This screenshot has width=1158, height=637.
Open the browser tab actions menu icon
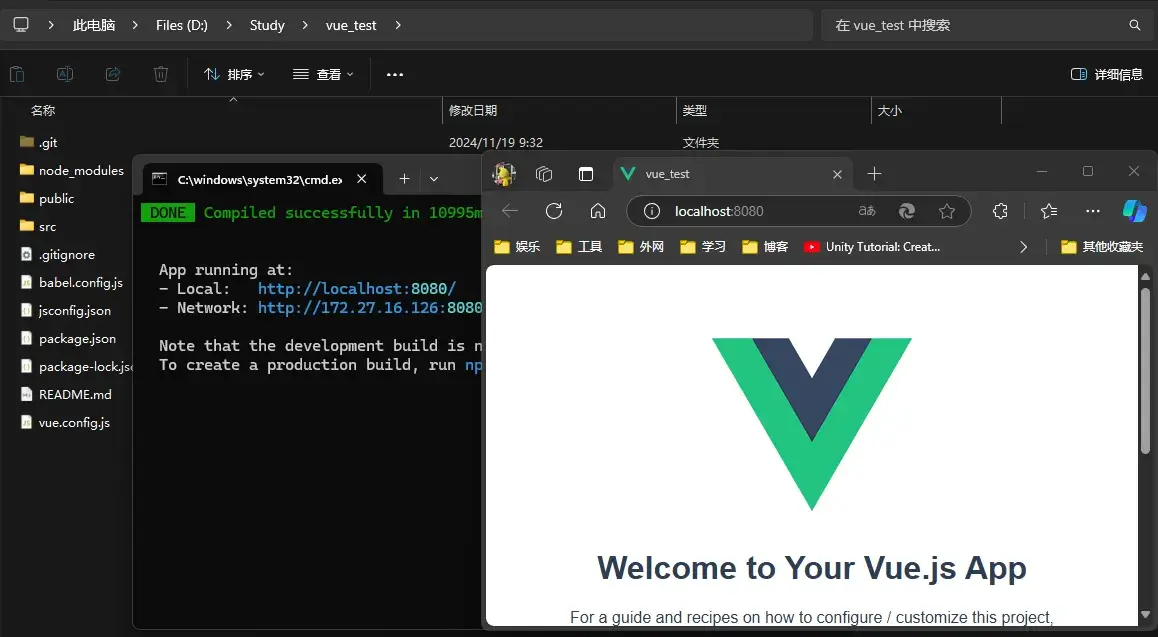(x=586, y=174)
